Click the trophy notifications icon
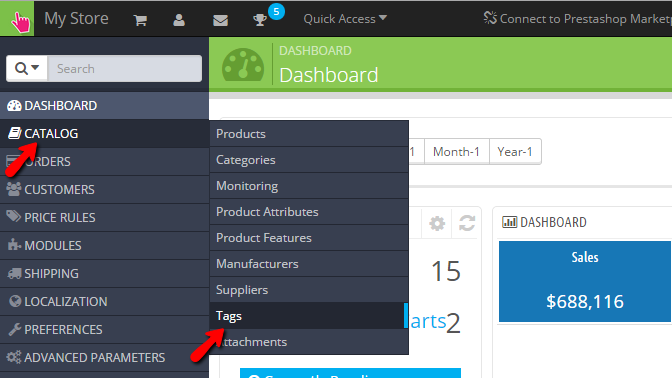Image resolution: width=672 pixels, height=378 pixels. [x=259, y=20]
